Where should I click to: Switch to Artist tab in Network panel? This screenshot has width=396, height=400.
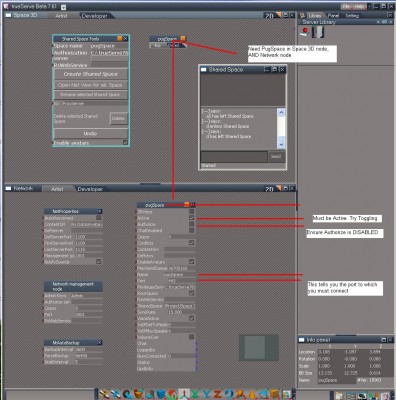pyautogui.click(x=57, y=189)
